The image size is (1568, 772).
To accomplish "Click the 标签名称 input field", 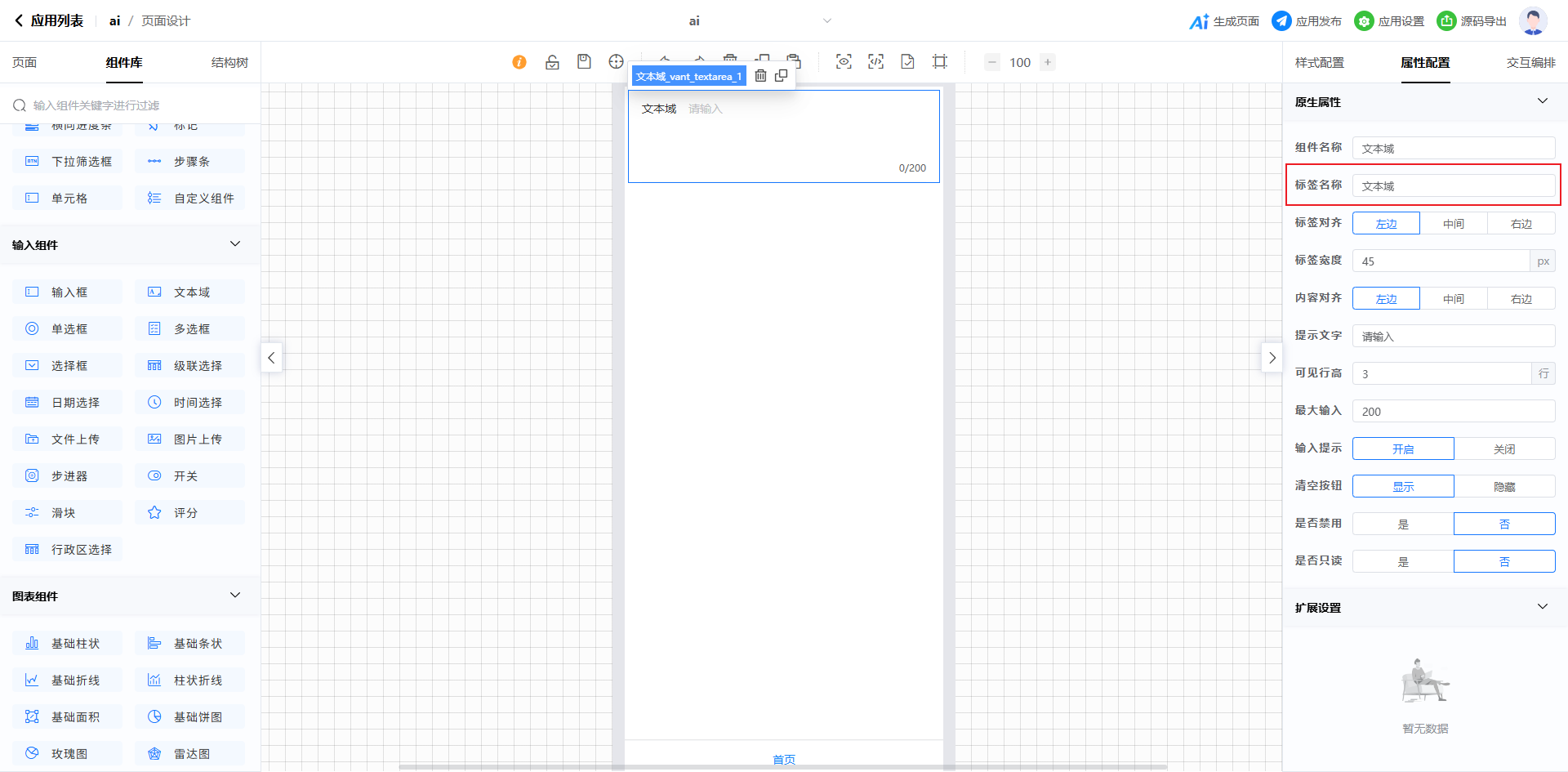I will point(1453,185).
